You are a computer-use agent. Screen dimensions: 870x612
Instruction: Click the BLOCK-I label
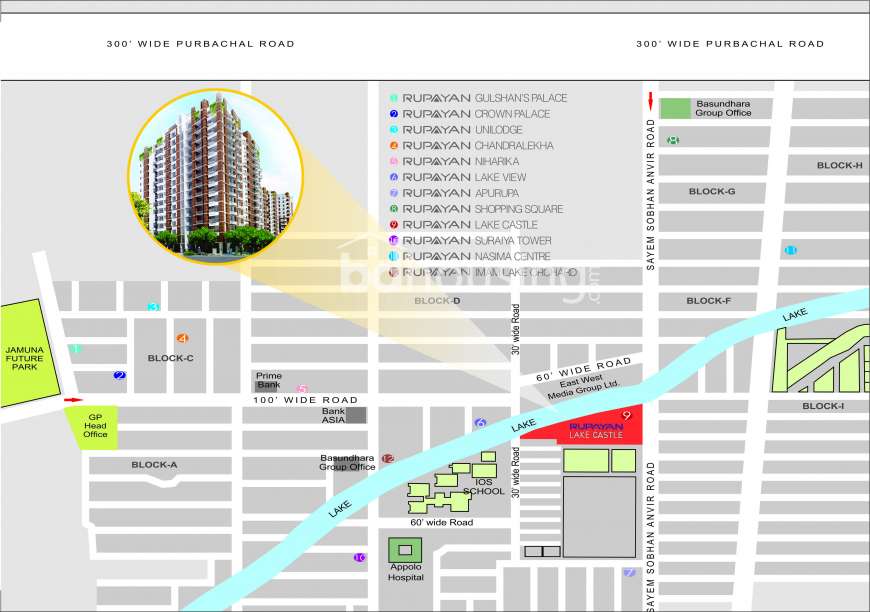823,406
